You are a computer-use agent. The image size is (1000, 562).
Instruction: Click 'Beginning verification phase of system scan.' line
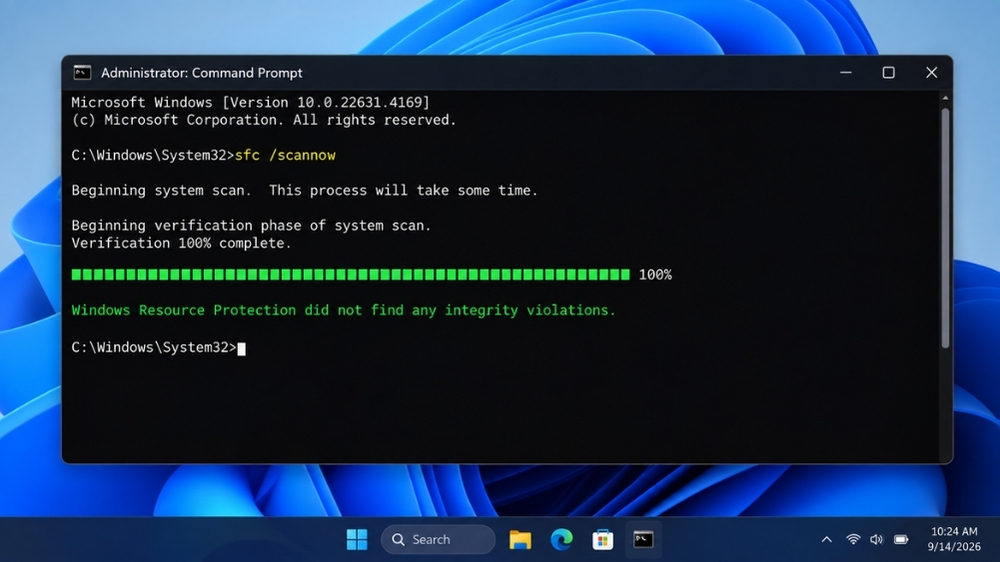[251, 225]
